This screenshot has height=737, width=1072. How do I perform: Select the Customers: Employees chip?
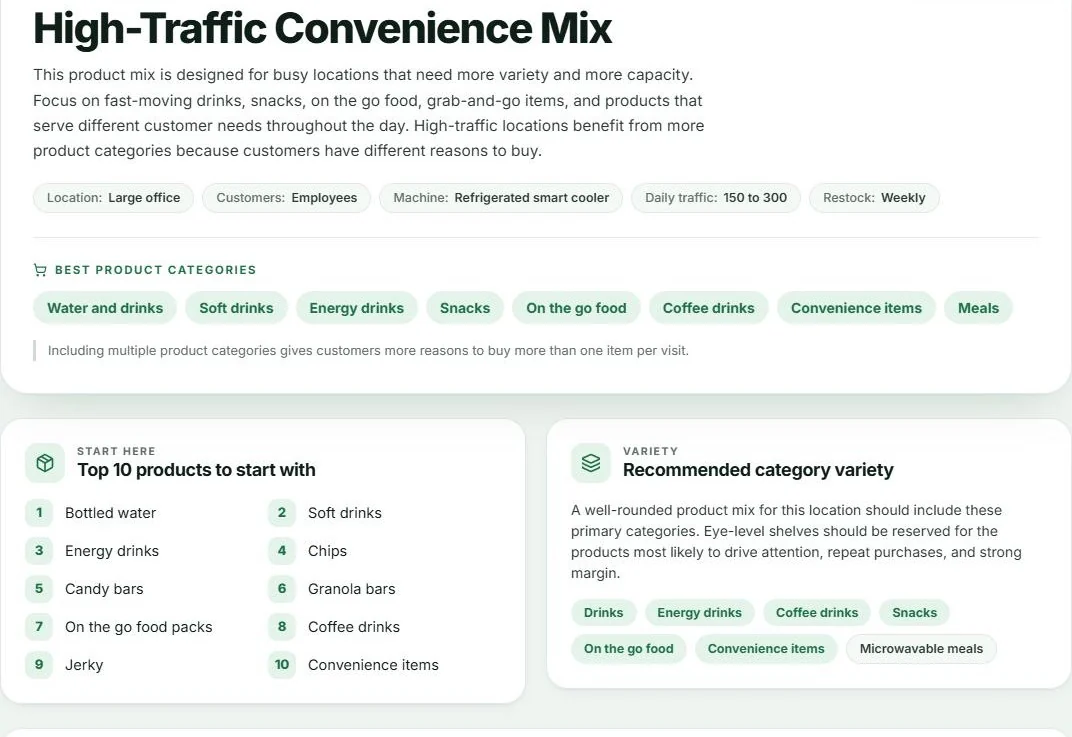(x=286, y=198)
